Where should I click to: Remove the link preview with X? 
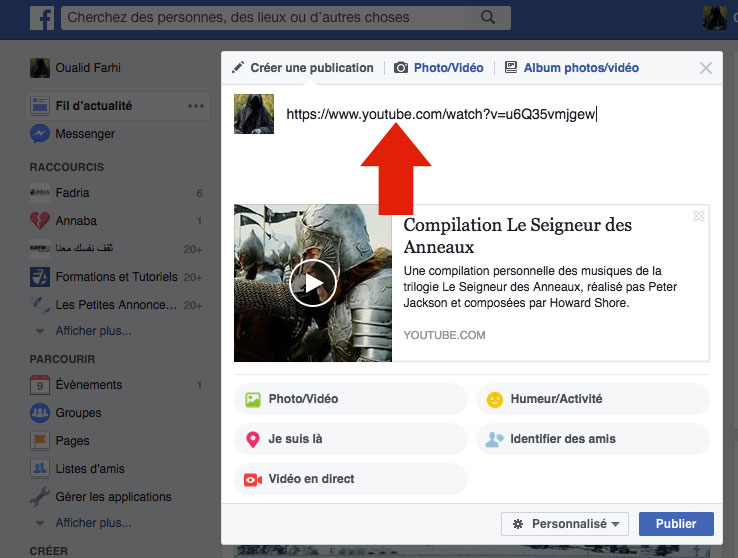pos(698,216)
